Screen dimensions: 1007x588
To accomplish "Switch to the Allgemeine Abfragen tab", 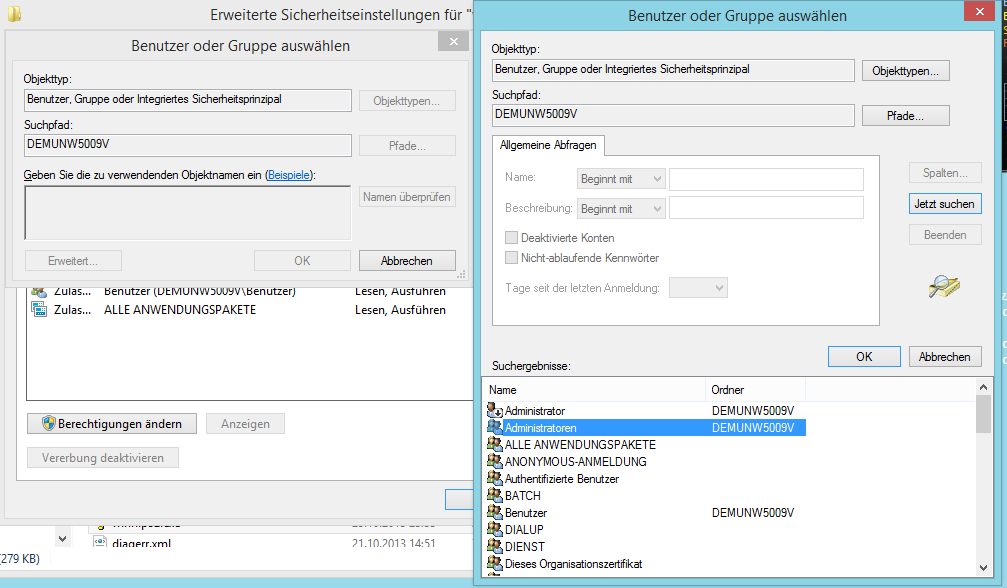I will click(x=548, y=145).
